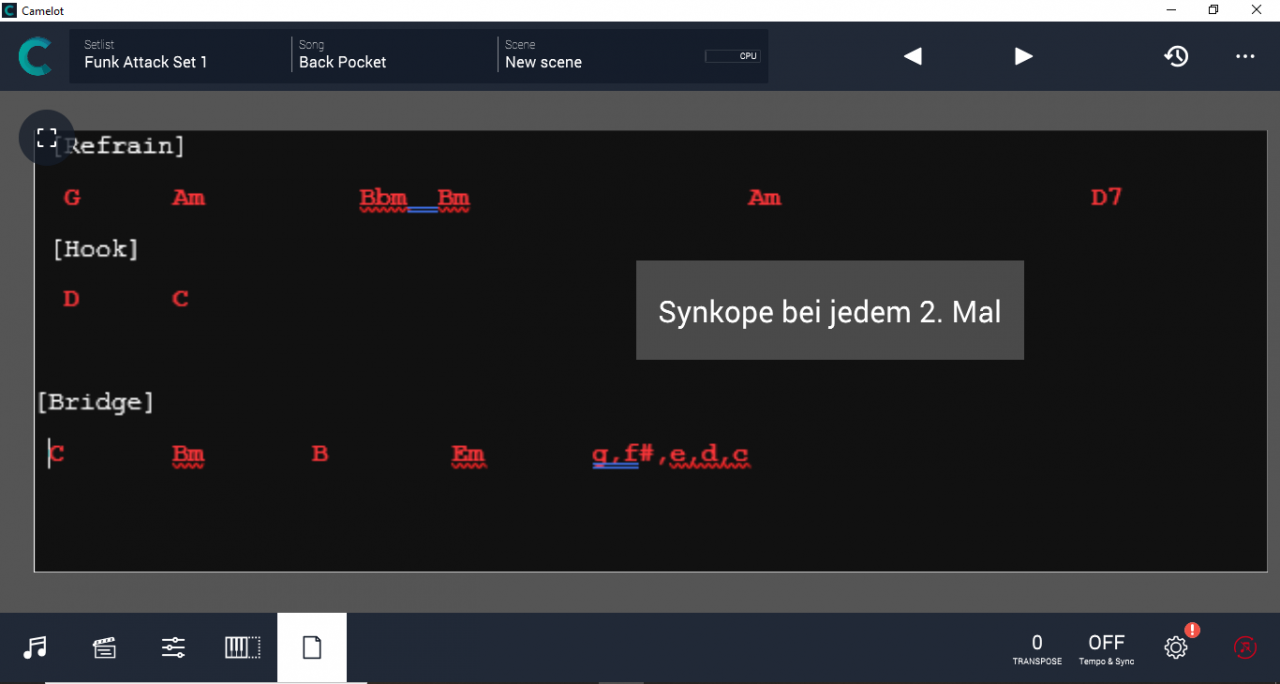Screen dimensions: 1280x684
Task: Click the second Am chord in Refrain
Action: tap(765, 198)
